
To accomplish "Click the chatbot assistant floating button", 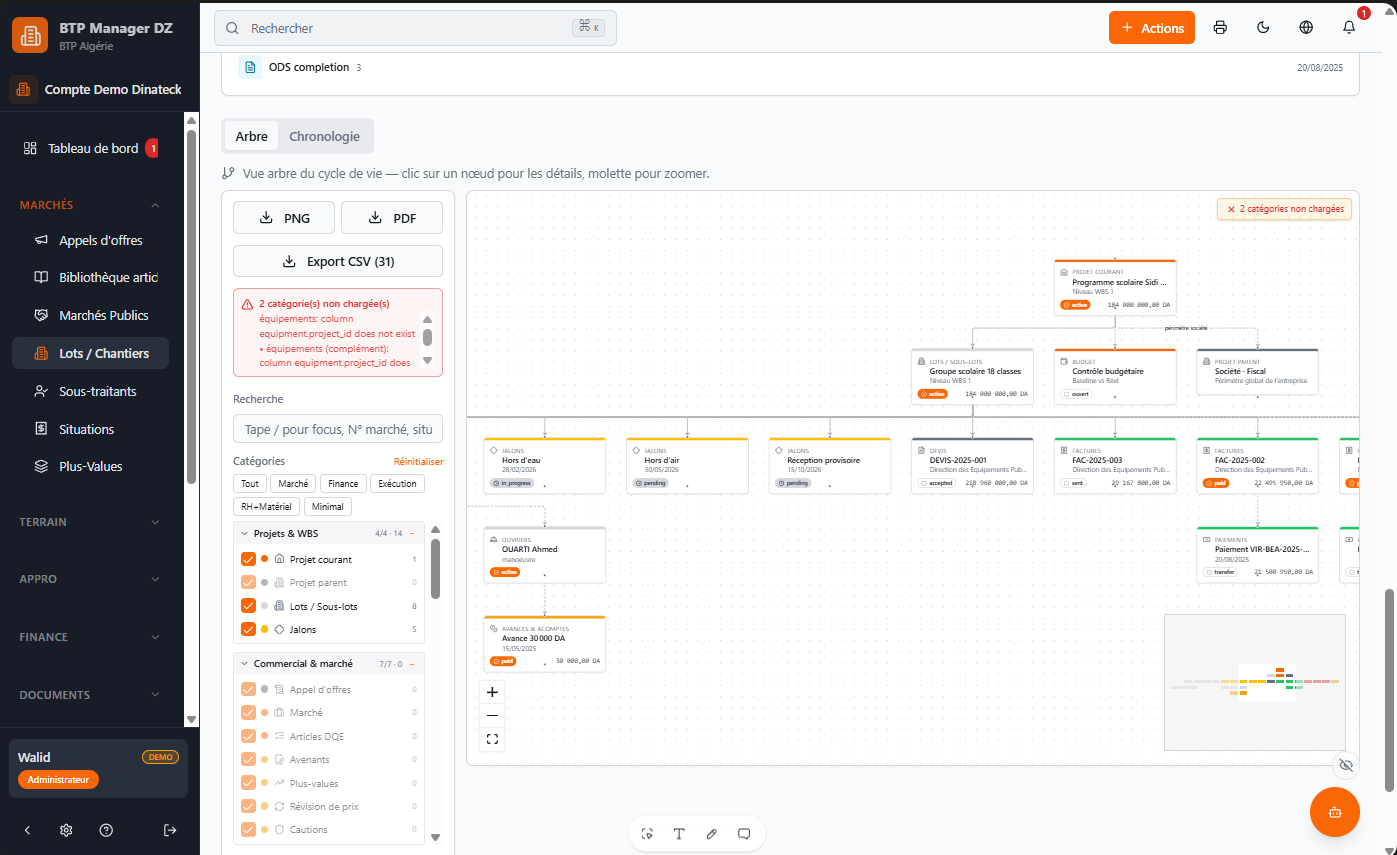I will 1335,812.
